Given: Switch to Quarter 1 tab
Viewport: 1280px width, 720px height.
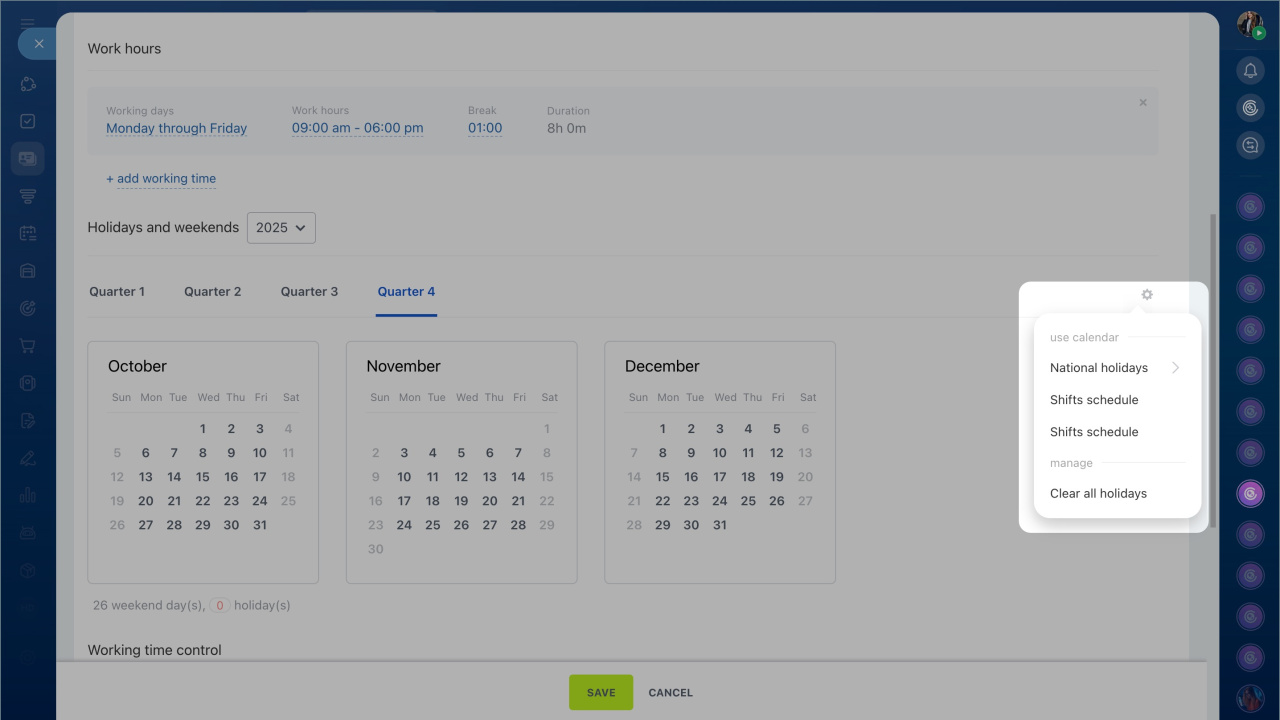Looking at the screenshot, I should click(117, 292).
